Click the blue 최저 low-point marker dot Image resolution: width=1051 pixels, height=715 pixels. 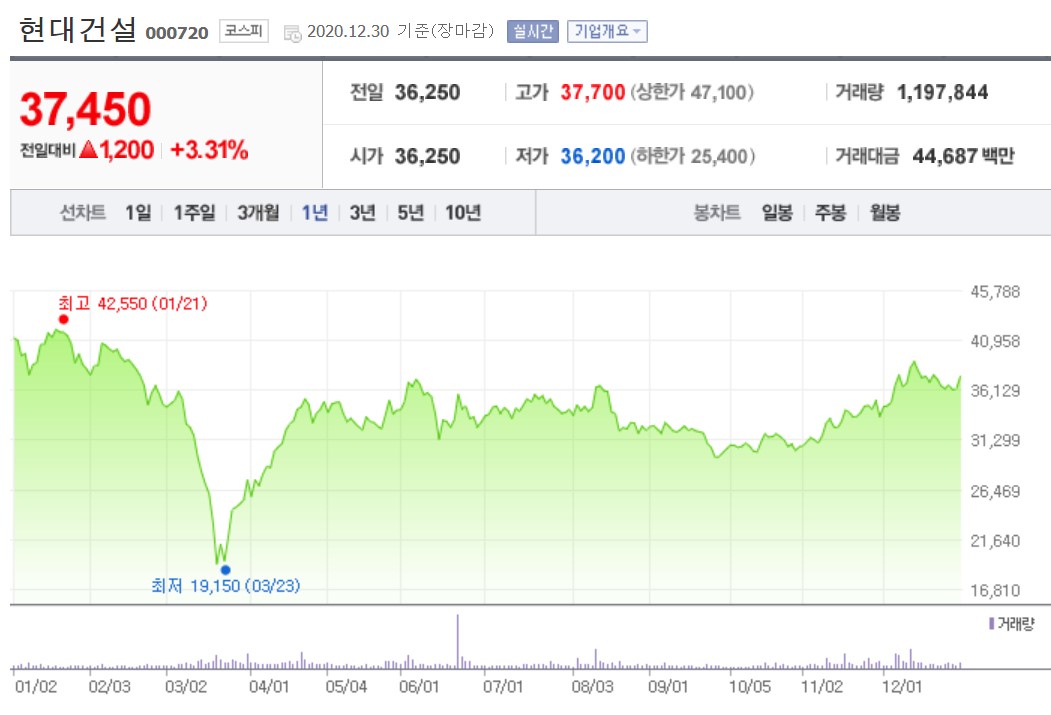point(225,570)
